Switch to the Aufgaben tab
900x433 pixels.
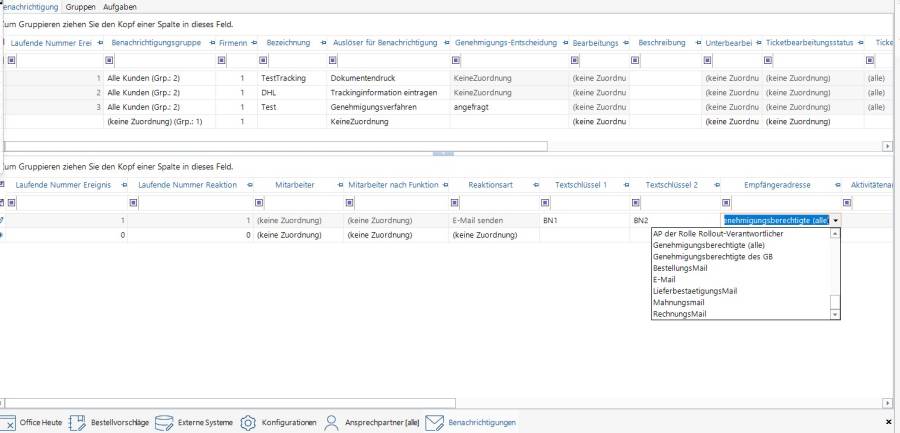pyautogui.click(x=120, y=7)
